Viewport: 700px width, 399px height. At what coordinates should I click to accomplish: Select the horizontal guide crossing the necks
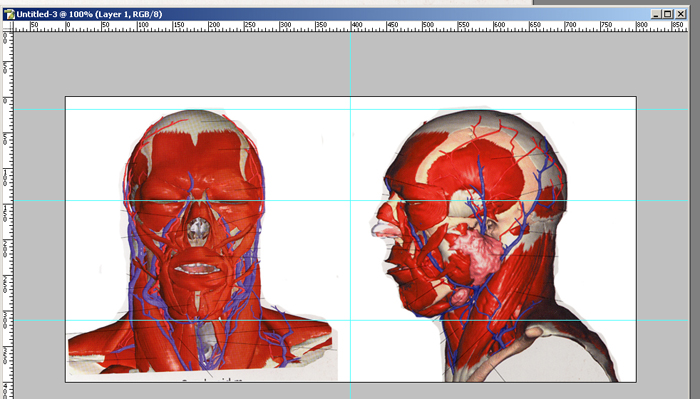click(x=350, y=320)
